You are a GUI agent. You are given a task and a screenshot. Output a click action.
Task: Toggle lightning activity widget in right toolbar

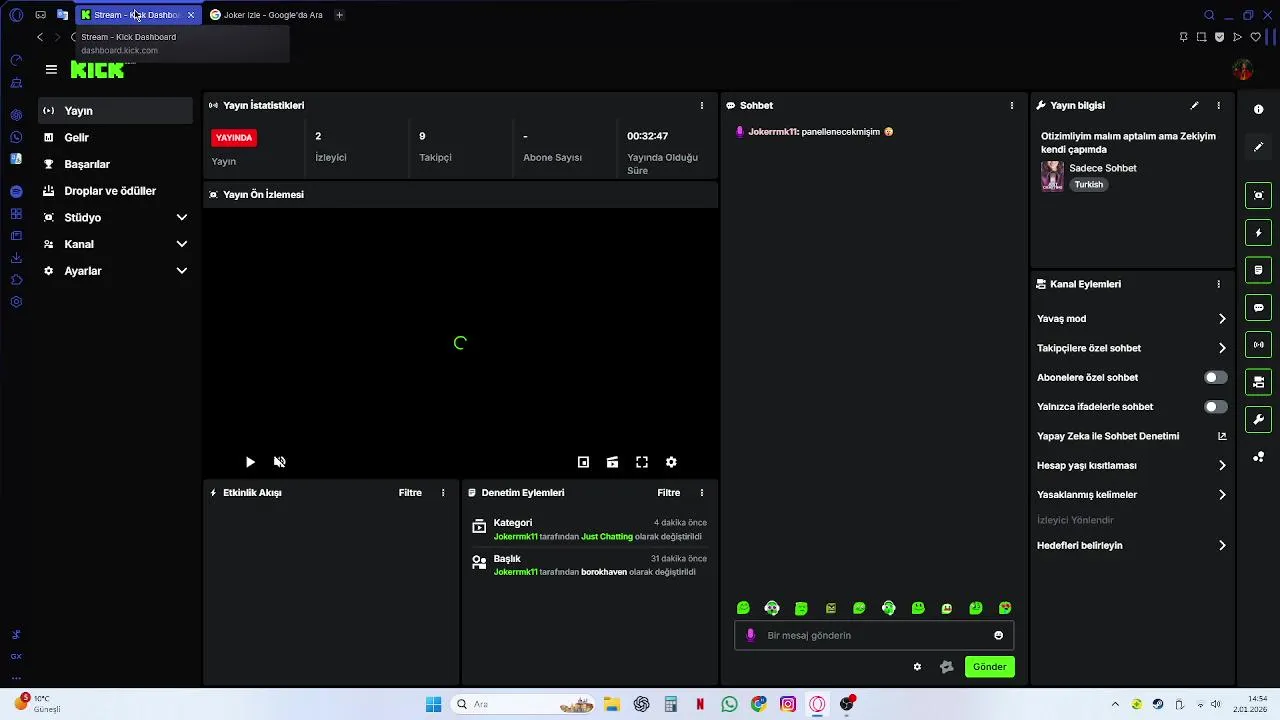coord(1259,233)
